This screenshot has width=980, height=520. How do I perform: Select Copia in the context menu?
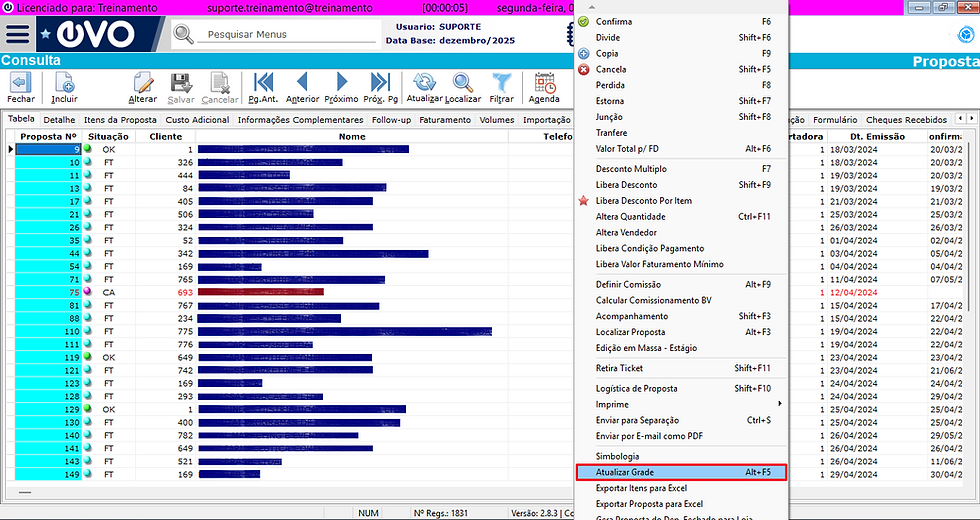681,53
